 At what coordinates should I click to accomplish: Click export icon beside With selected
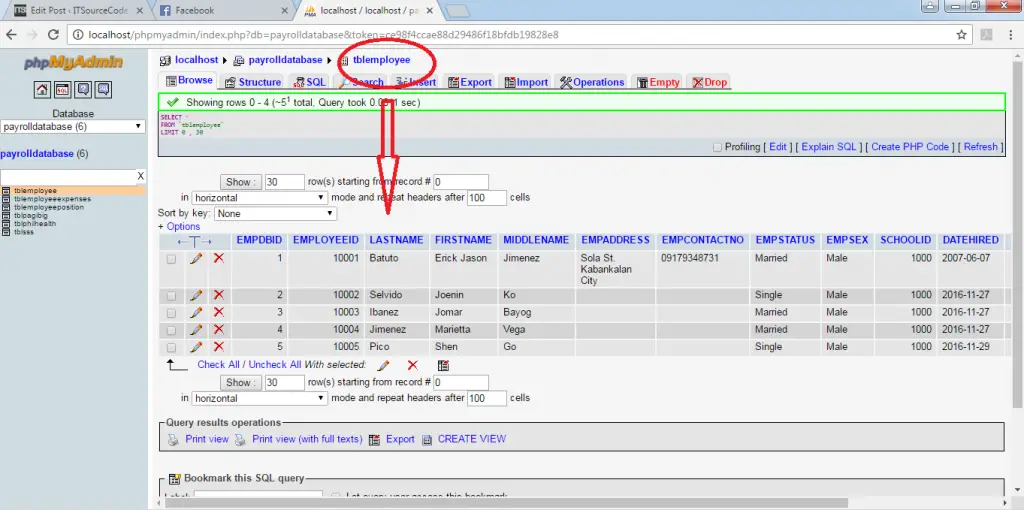click(x=443, y=366)
